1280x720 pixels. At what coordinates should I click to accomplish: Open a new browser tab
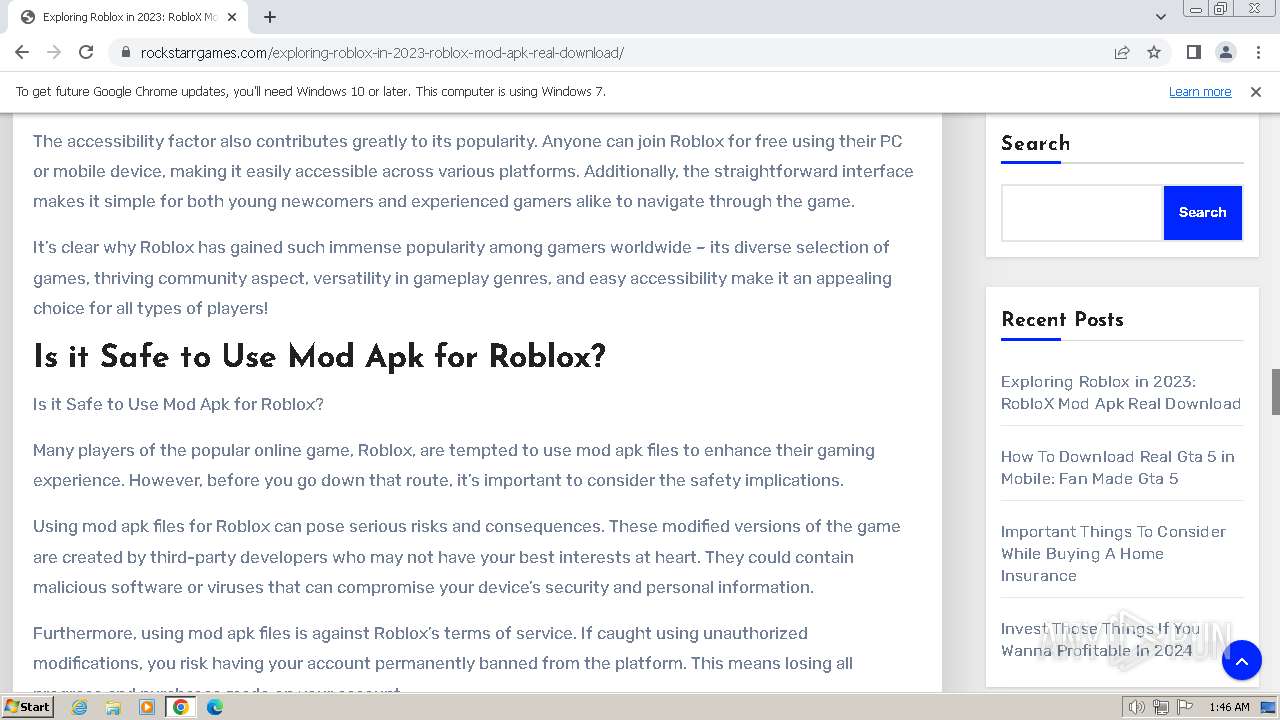[270, 17]
